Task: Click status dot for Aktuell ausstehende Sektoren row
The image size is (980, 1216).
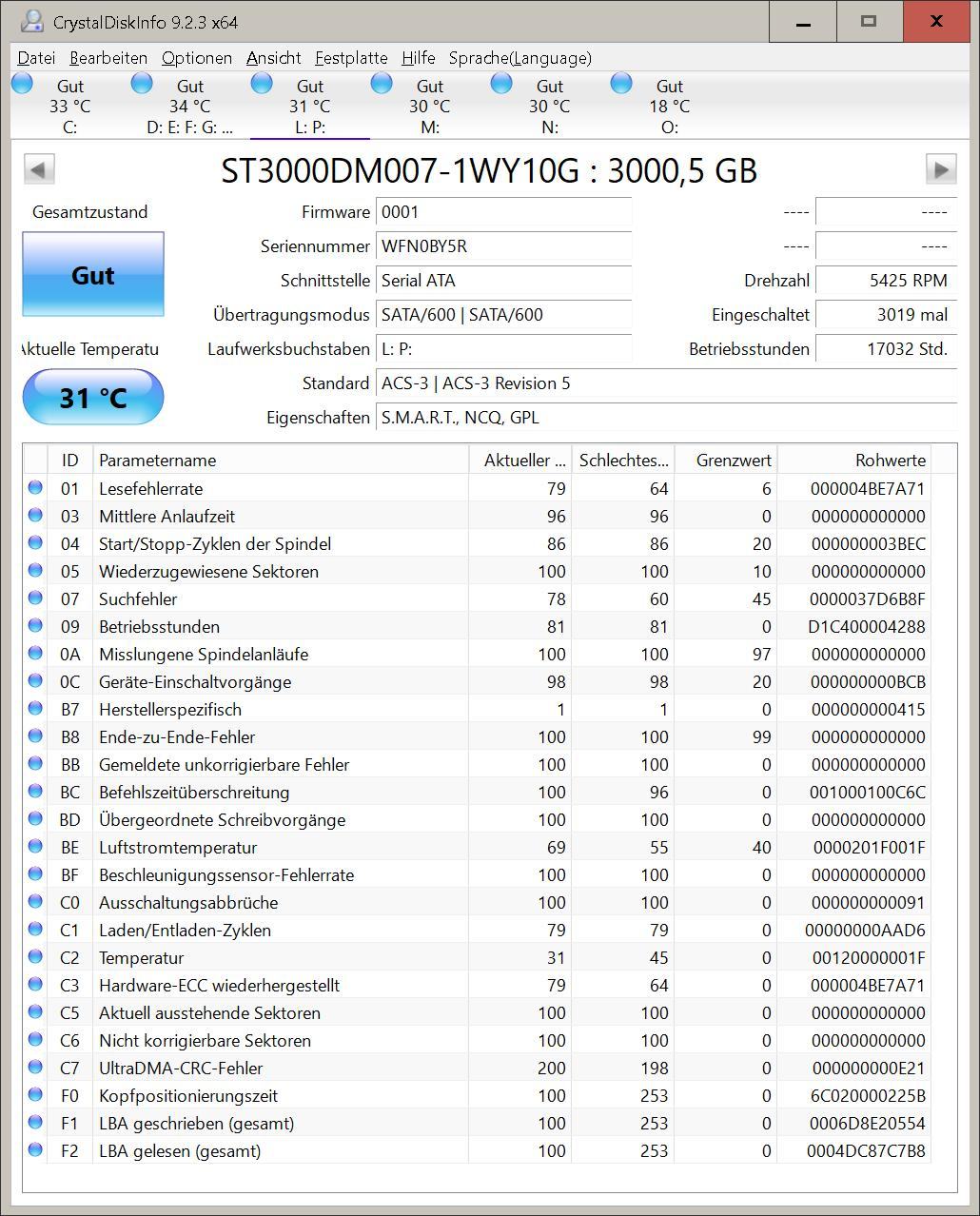Action: click(35, 1011)
